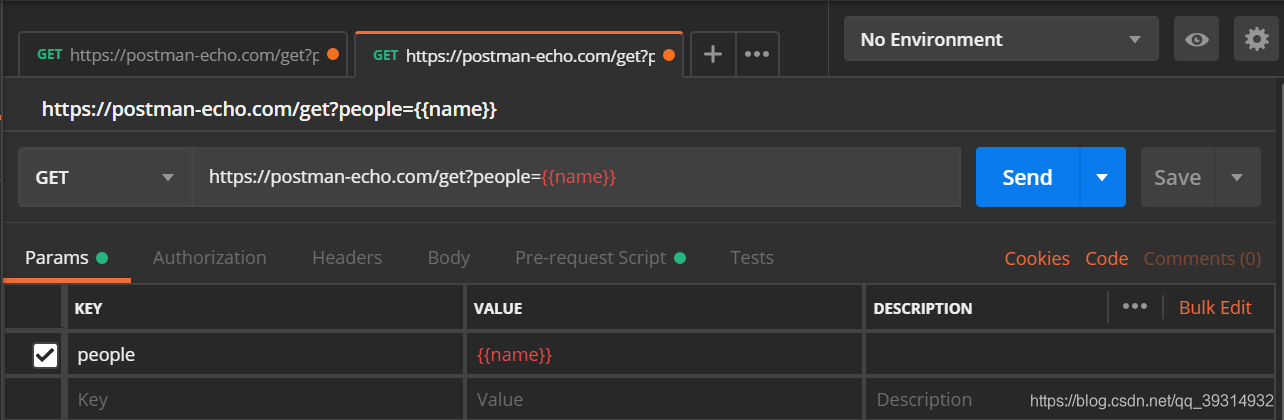The image size is (1284, 420).
Task: Open the GET method dropdown
Action: [x=105, y=177]
